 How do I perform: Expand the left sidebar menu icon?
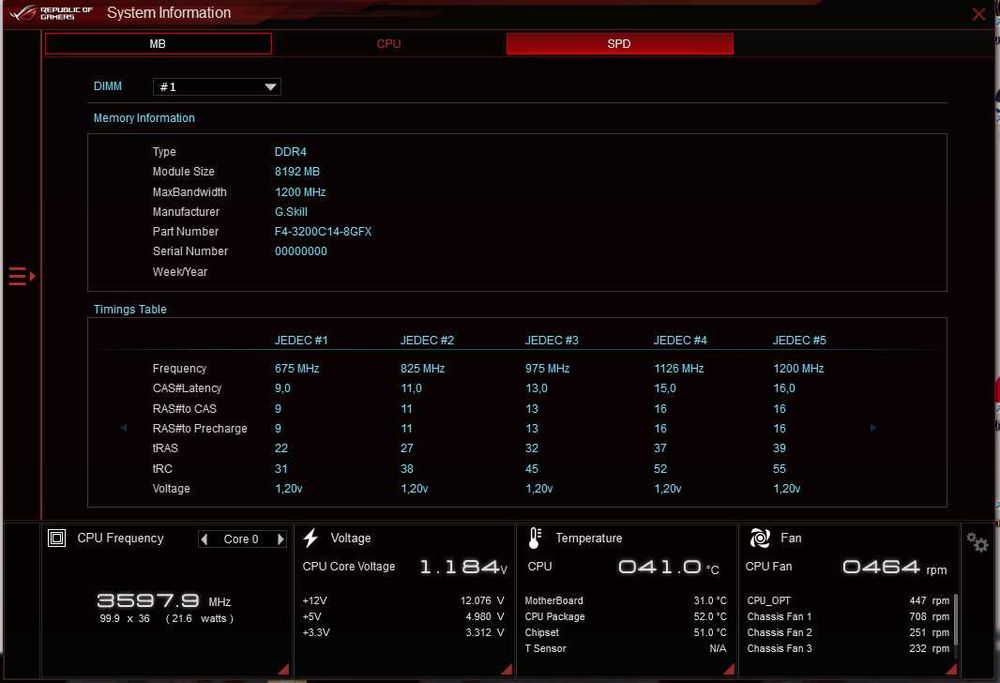pos(22,276)
